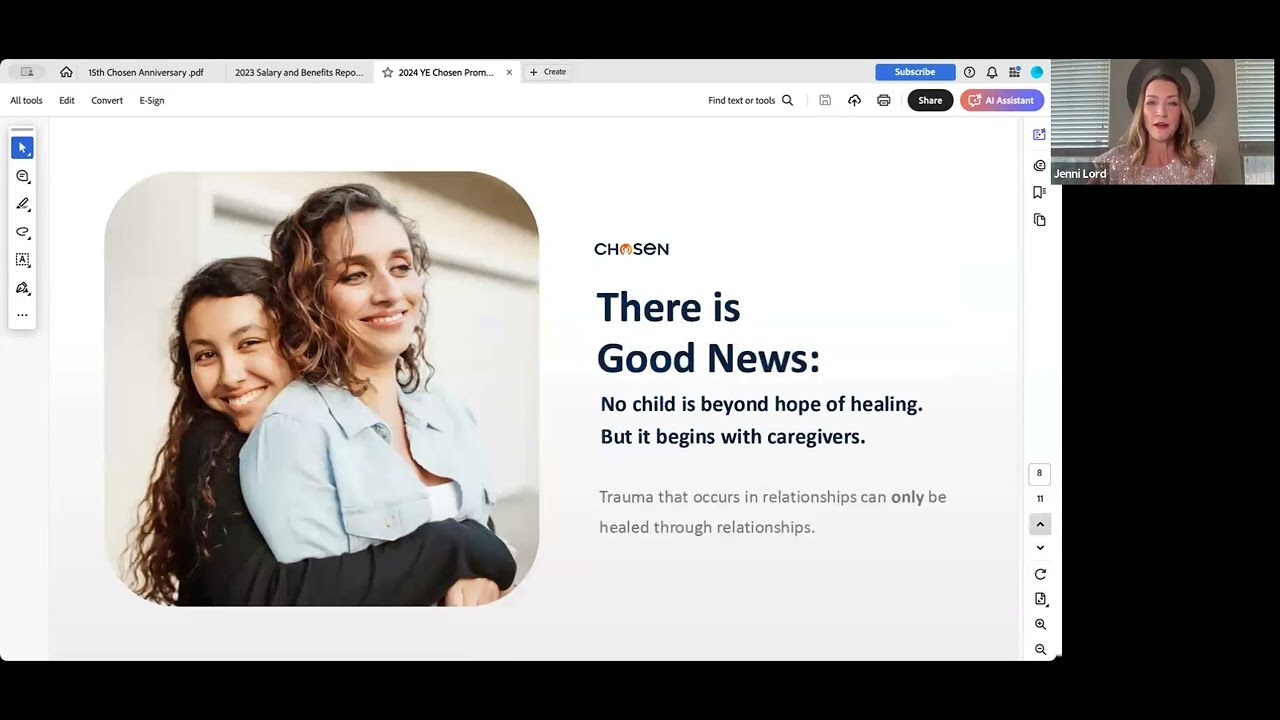
Task: Open the Edit menu
Action: [67, 100]
